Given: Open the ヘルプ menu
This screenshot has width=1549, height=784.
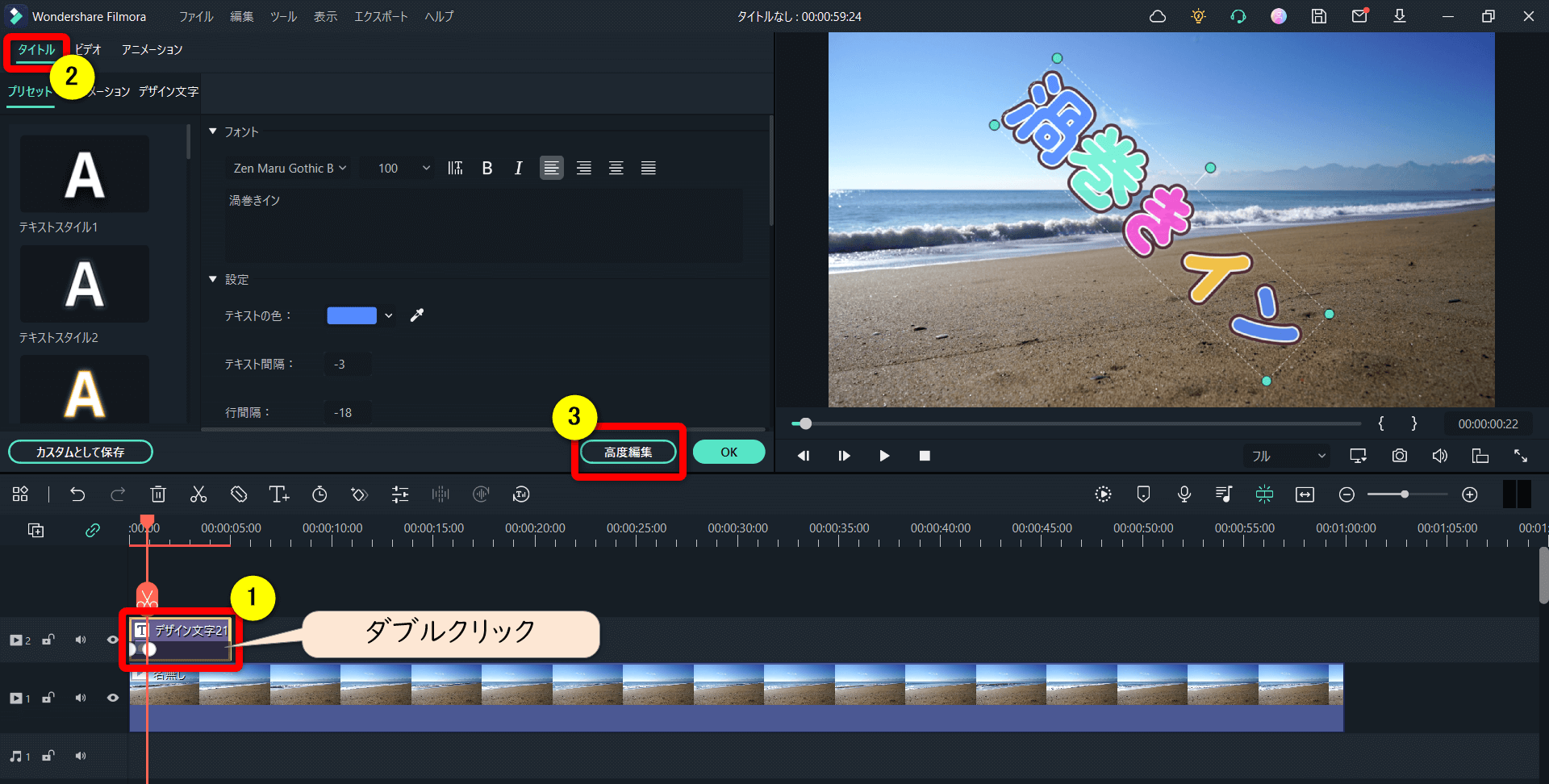Looking at the screenshot, I should [440, 16].
